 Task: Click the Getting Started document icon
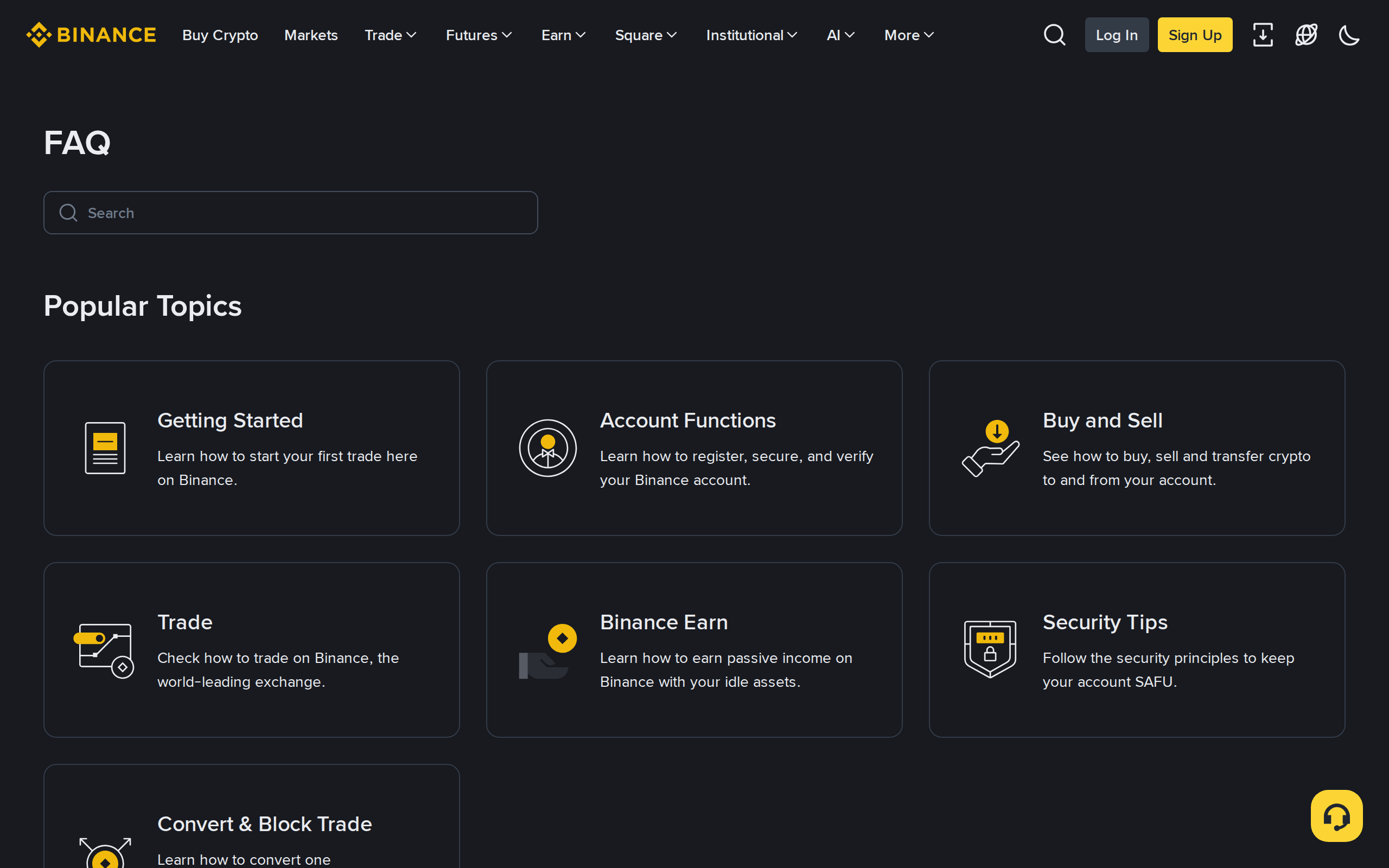tap(105, 448)
